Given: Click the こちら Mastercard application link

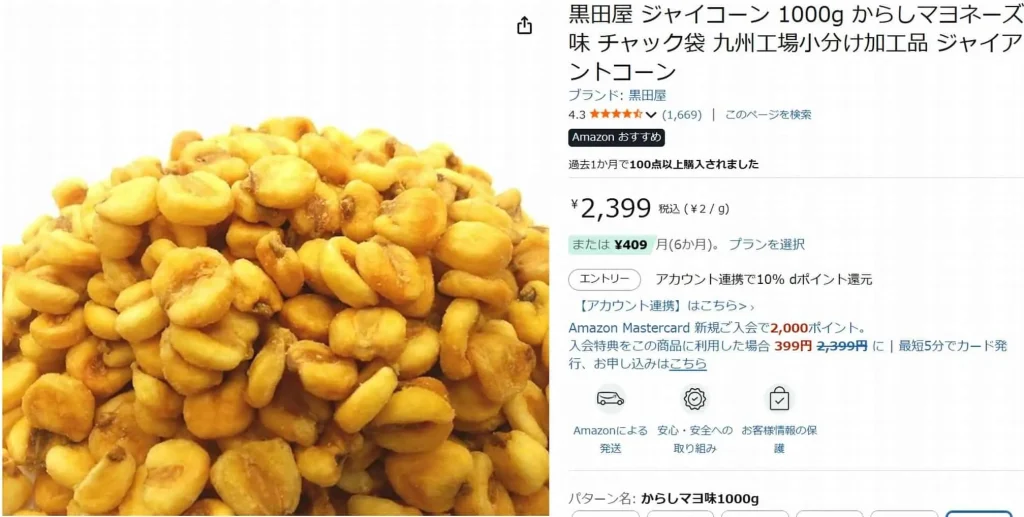Looking at the screenshot, I should (x=688, y=364).
